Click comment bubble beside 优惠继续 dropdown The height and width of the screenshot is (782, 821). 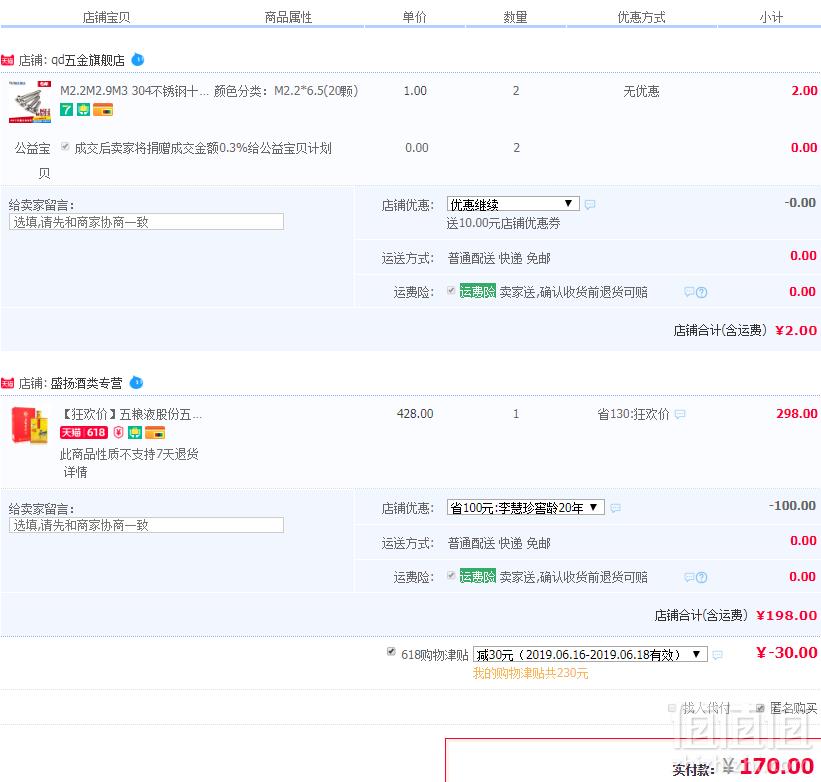click(590, 204)
